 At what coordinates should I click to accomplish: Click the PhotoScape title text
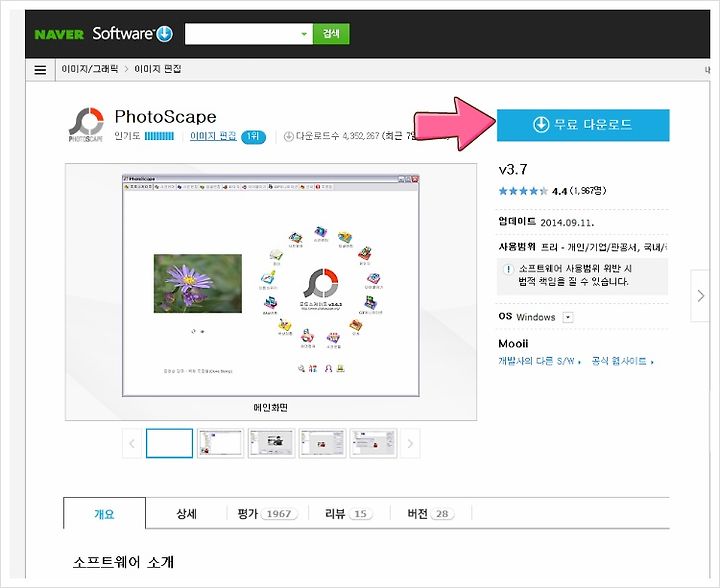(x=165, y=117)
